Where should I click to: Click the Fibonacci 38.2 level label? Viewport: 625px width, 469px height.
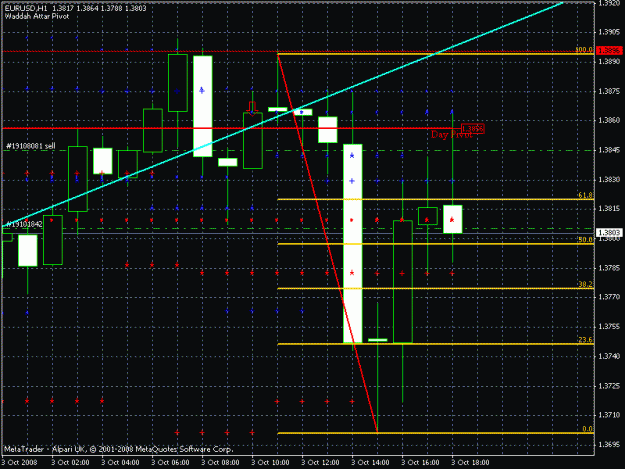(585, 285)
